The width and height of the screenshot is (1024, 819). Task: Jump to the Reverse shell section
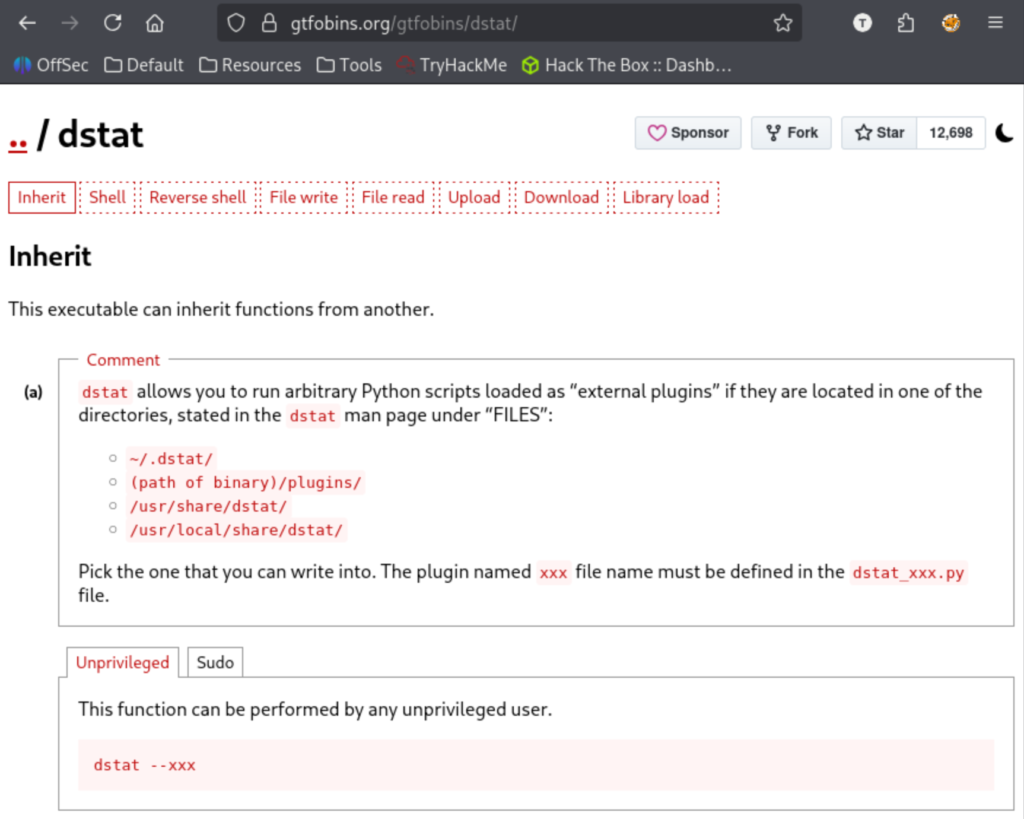coord(197,197)
